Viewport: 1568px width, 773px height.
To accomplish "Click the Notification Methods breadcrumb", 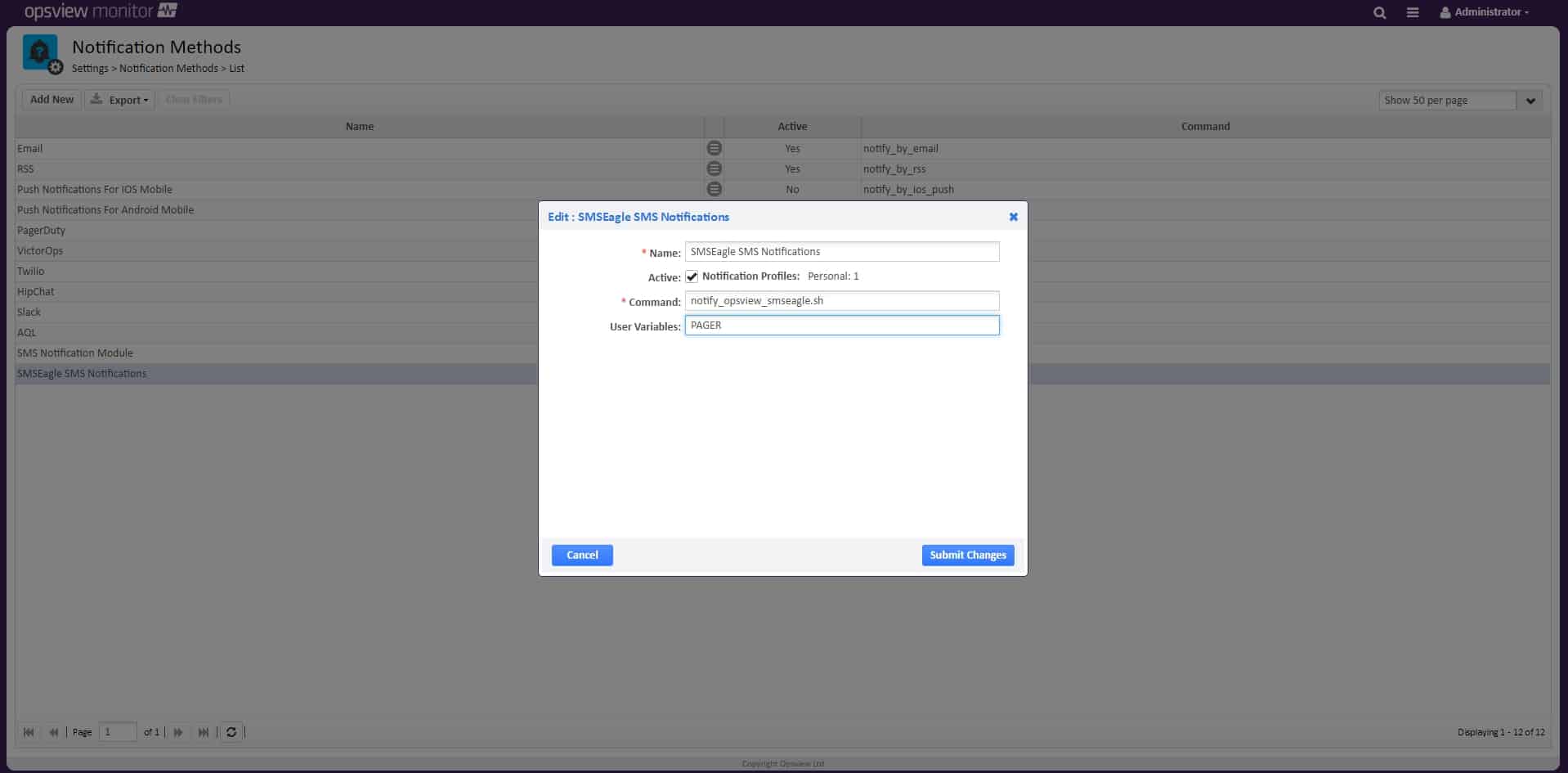I will [x=168, y=69].
